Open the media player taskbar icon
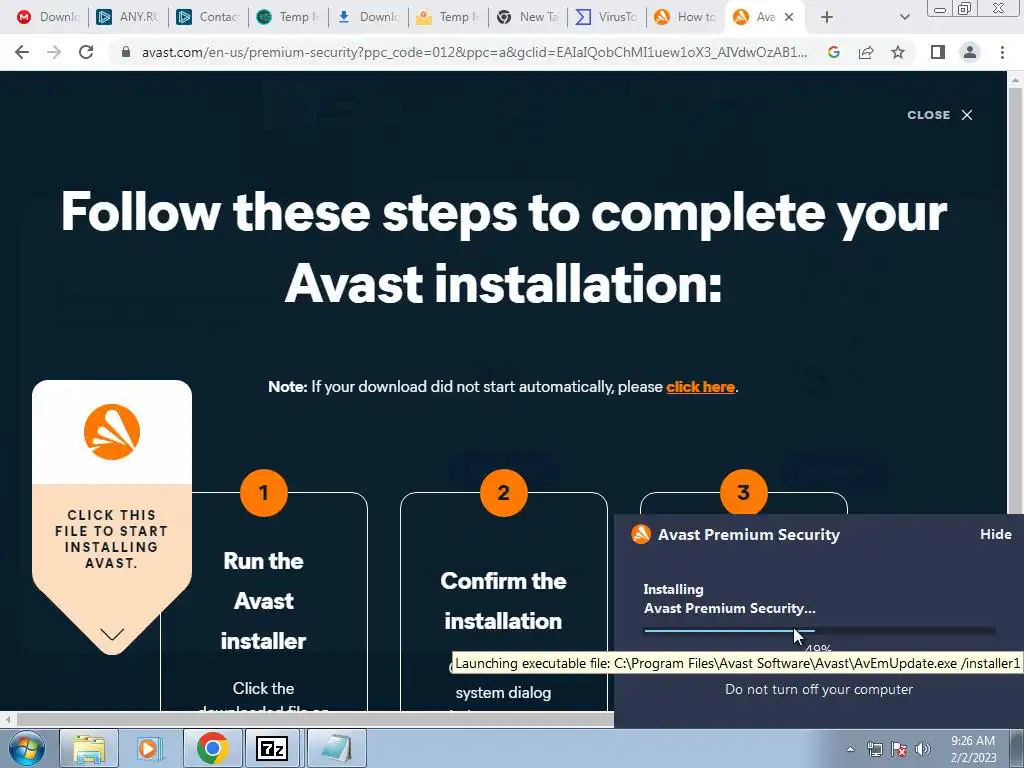This screenshot has height=768, width=1024. pyautogui.click(x=150, y=748)
